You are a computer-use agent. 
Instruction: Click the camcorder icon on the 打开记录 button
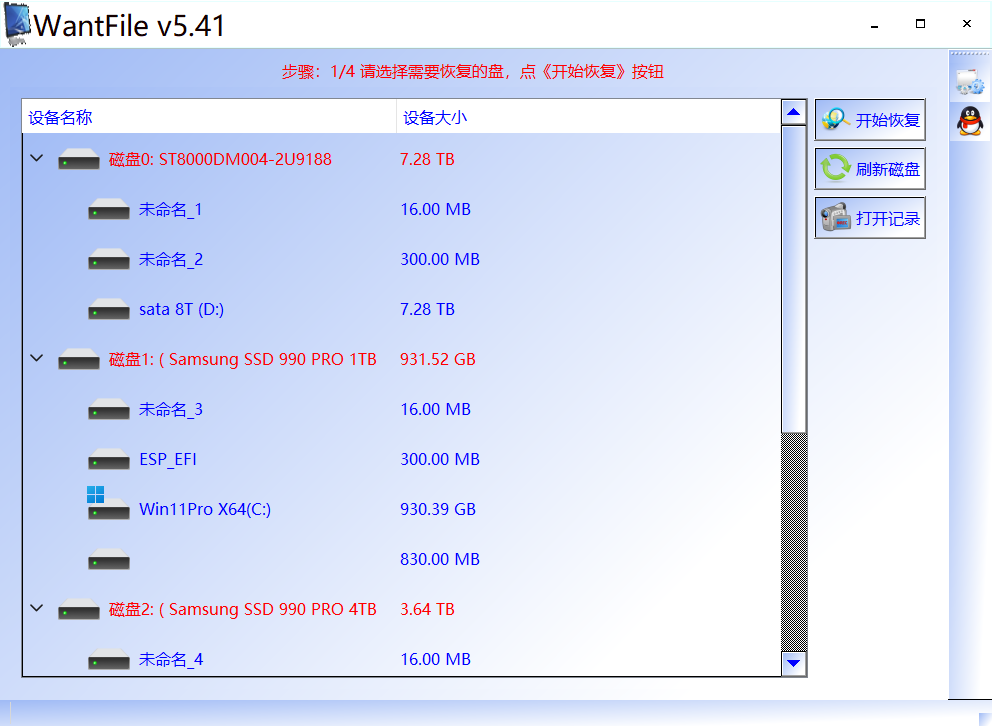[x=836, y=217]
